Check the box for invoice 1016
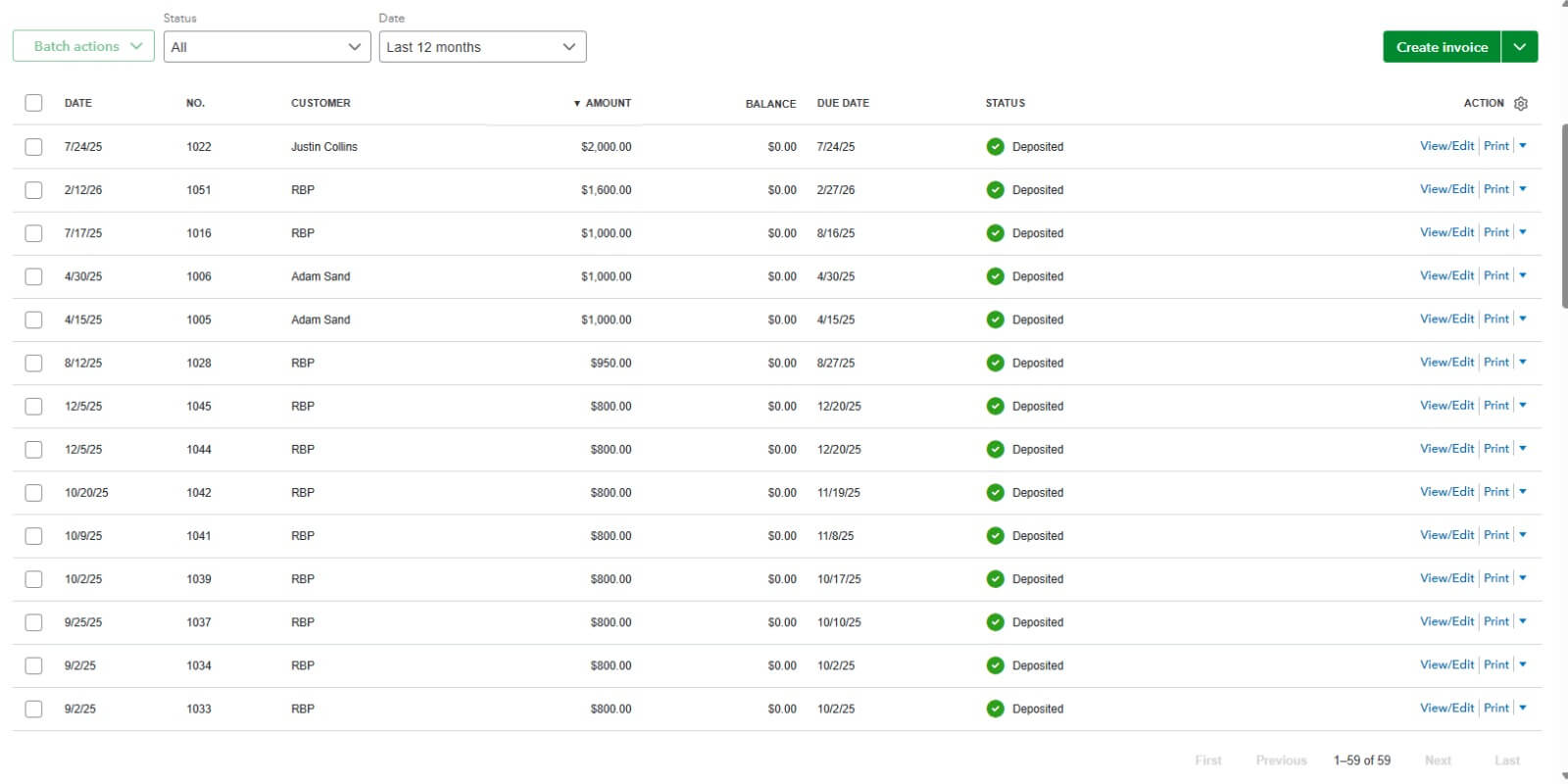The height and width of the screenshot is (784, 1568). click(x=33, y=233)
